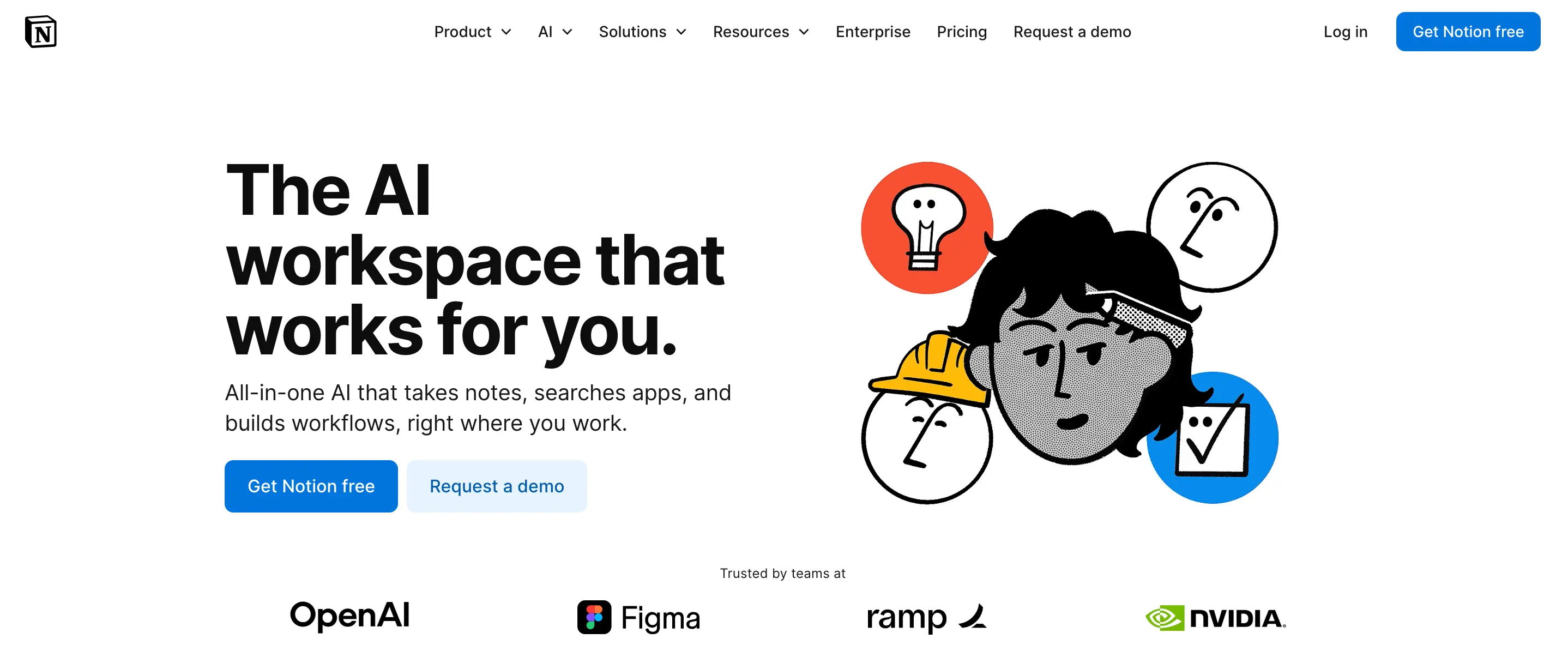Click the Figma logo icon

tap(594, 617)
